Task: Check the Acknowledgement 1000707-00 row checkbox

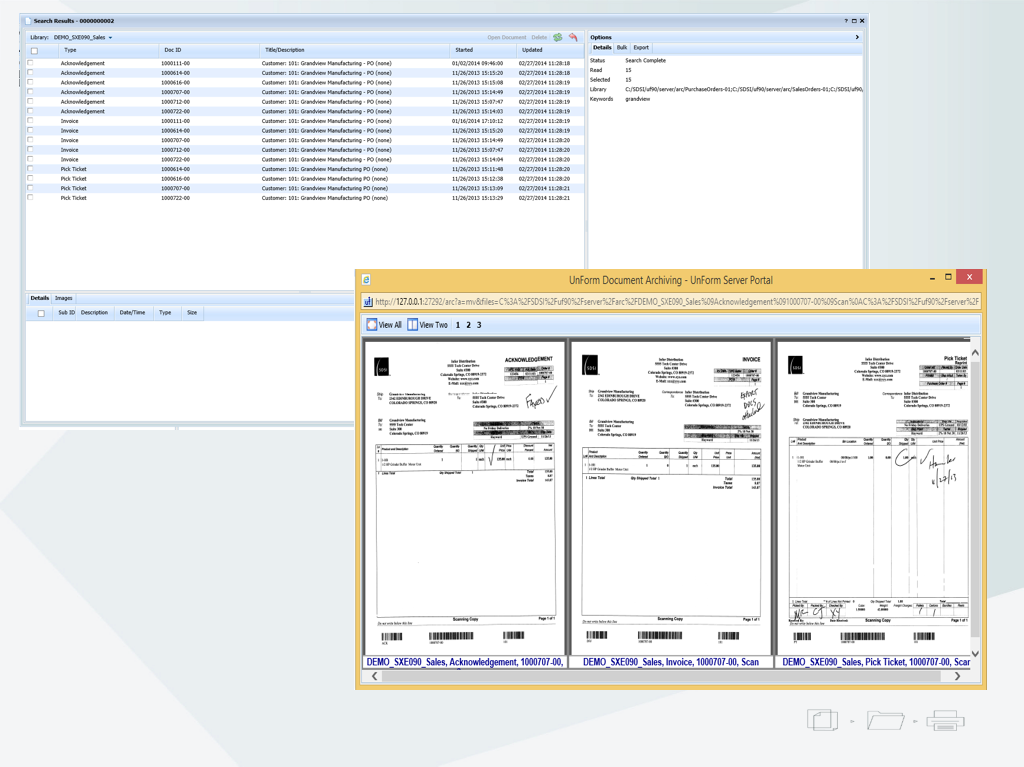Action: (30, 92)
